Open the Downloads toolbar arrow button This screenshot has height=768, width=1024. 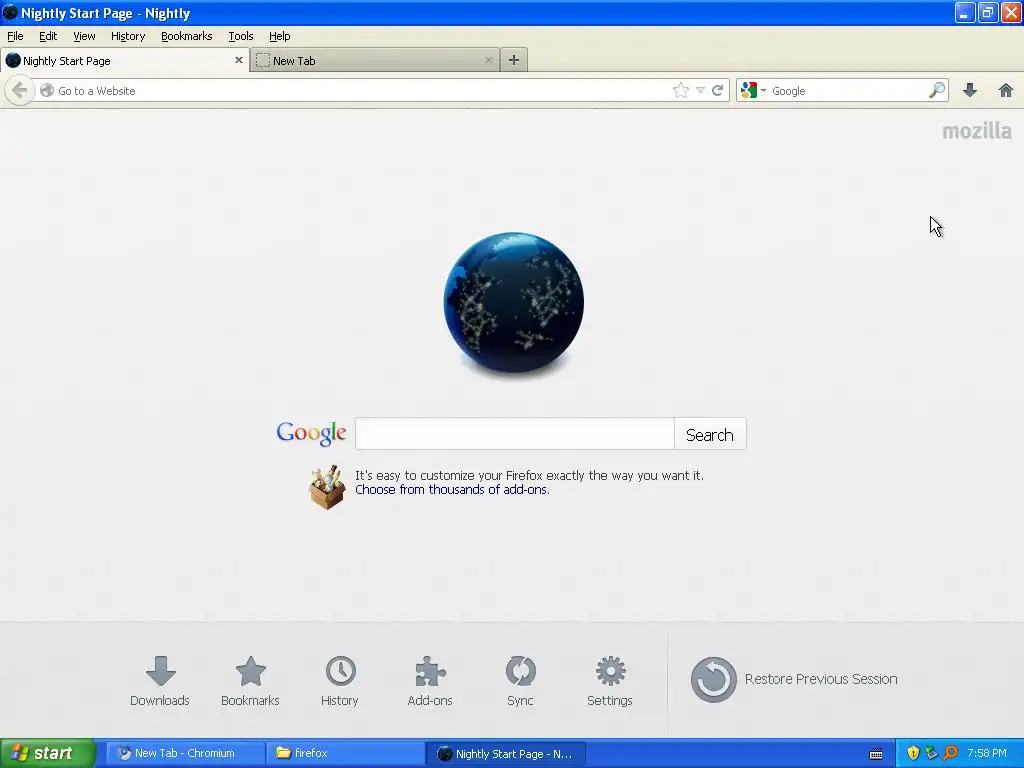click(x=970, y=90)
